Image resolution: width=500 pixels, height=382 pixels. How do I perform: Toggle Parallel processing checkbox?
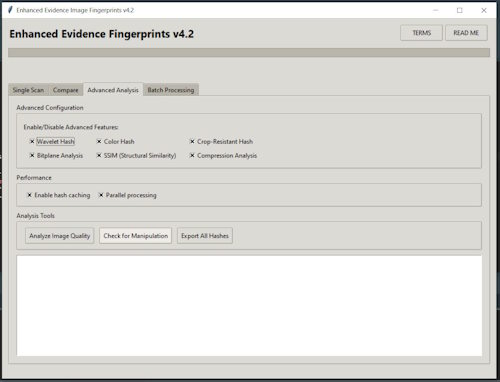[x=127, y=195]
